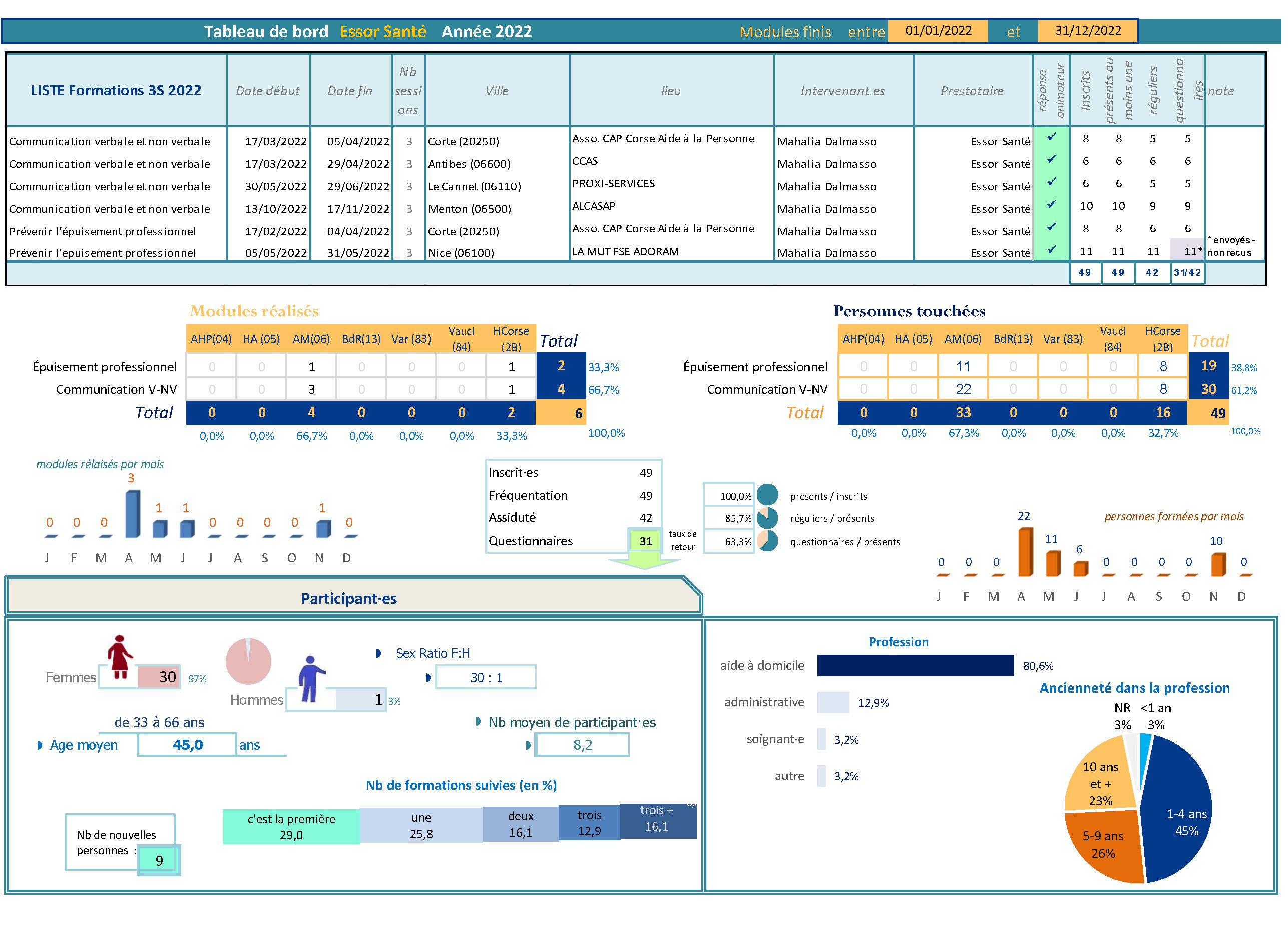This screenshot has height=927, width=1288.
Task: Click the envoyés - non recus note
Action: click(x=1231, y=246)
